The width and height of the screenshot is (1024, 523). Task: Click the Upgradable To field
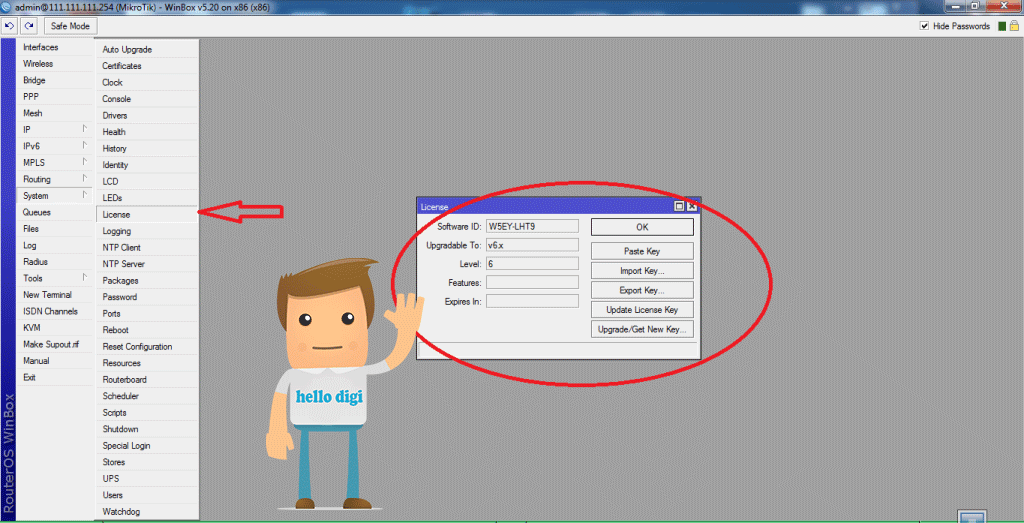pos(532,245)
